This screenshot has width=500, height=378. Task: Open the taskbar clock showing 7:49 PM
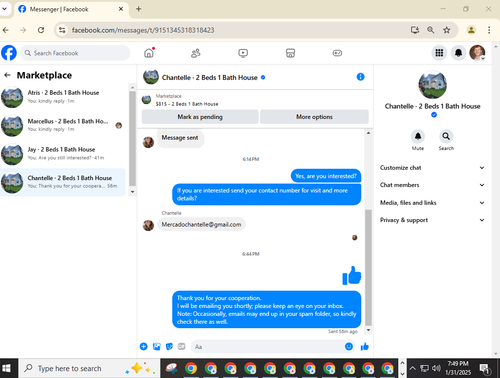[458, 368]
